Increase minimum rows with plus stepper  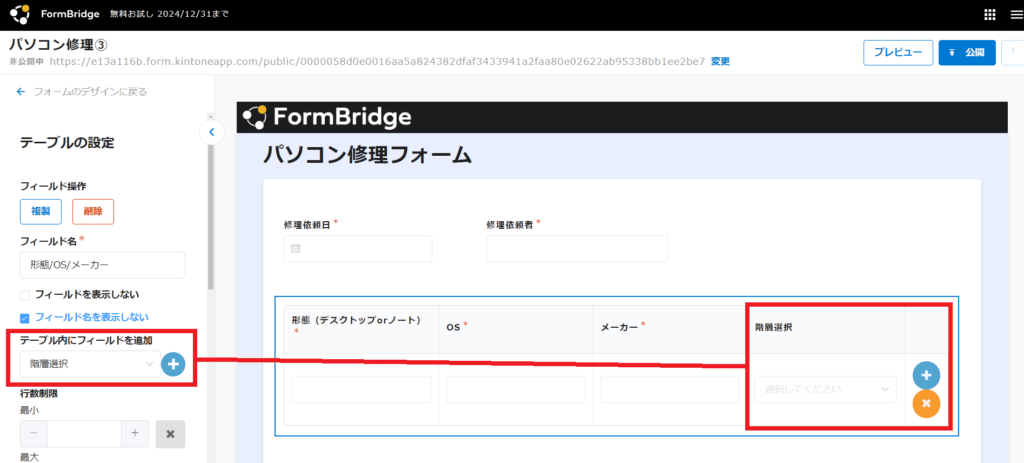pos(135,434)
